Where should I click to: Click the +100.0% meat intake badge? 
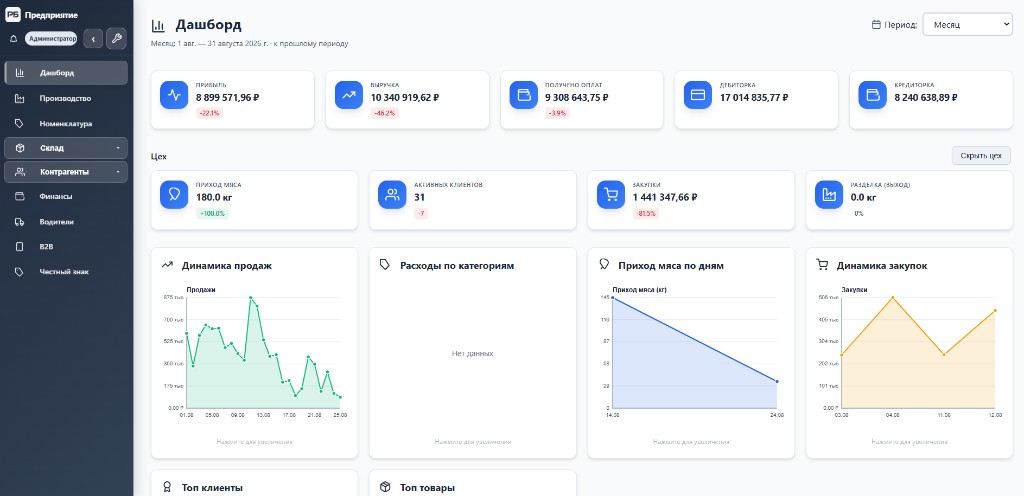212,213
